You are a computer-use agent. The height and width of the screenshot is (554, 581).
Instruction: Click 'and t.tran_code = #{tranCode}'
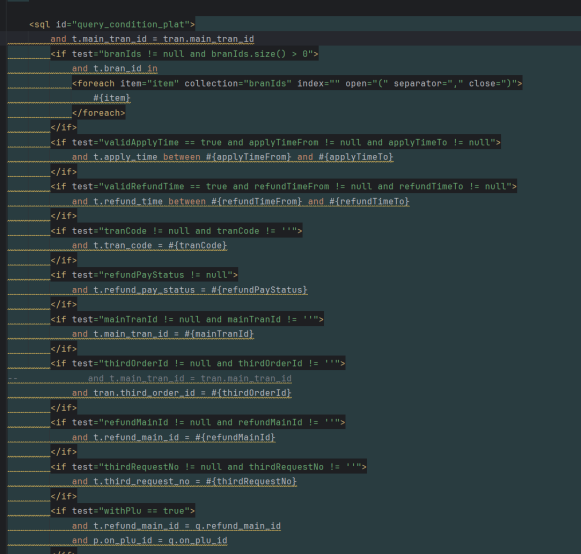pos(149,245)
